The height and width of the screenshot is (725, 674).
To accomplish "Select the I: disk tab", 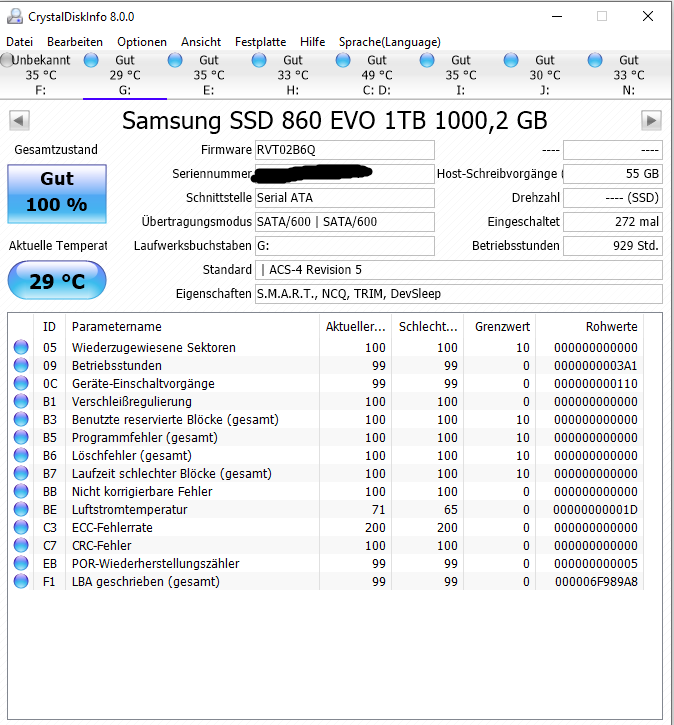I will click(461, 75).
